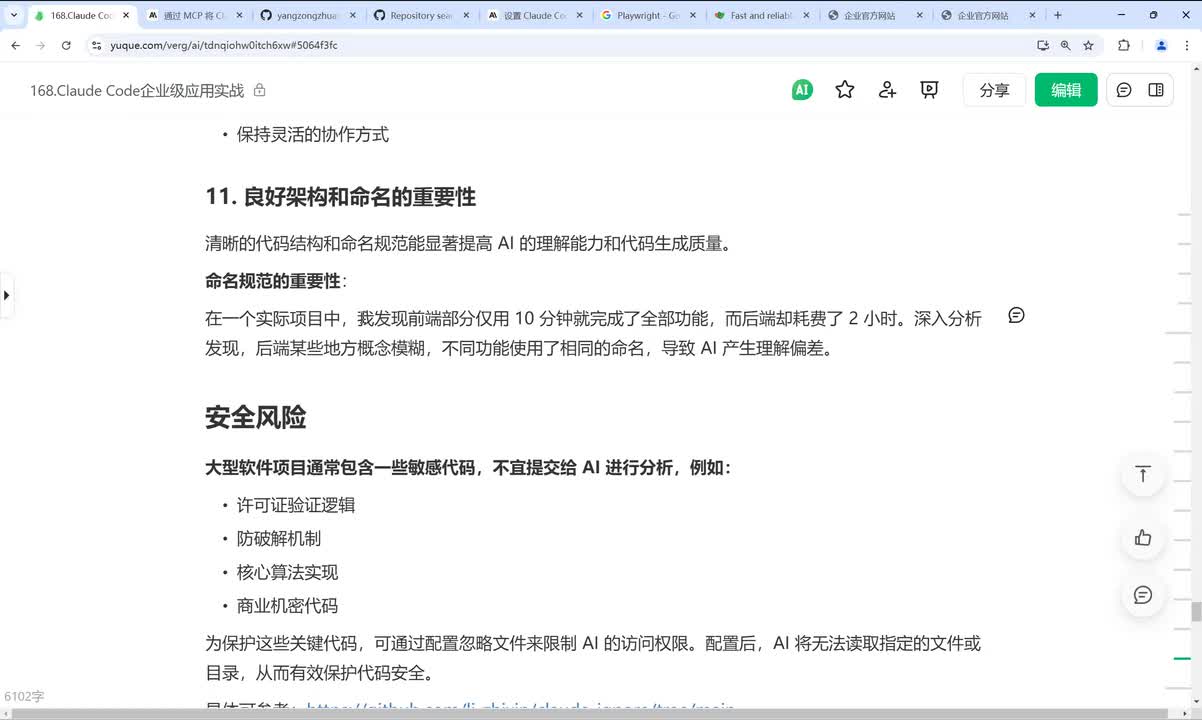The height and width of the screenshot is (720, 1202).
Task: Click the green outline marker on right edge
Action: 1181,659
